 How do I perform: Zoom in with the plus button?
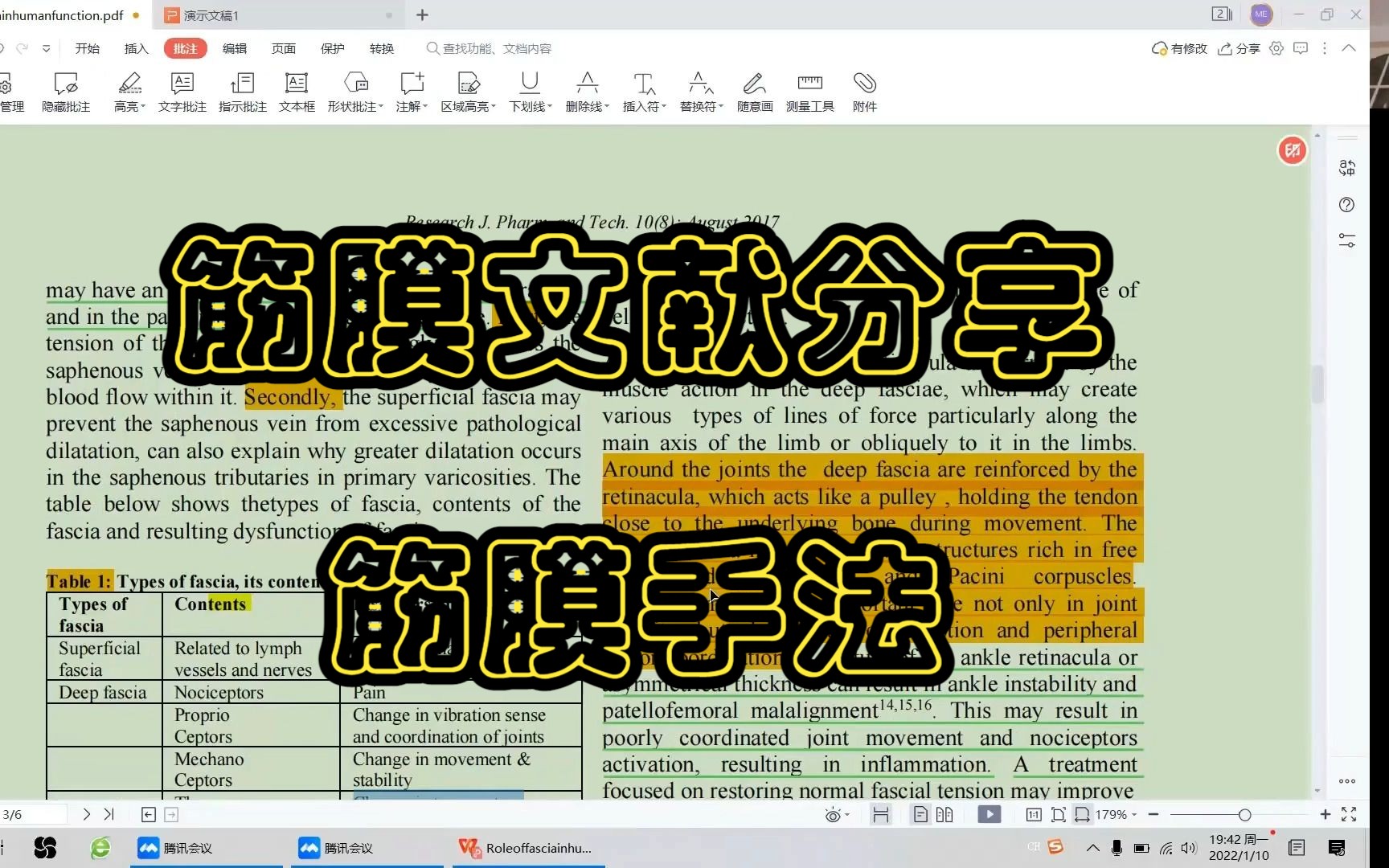(1325, 814)
